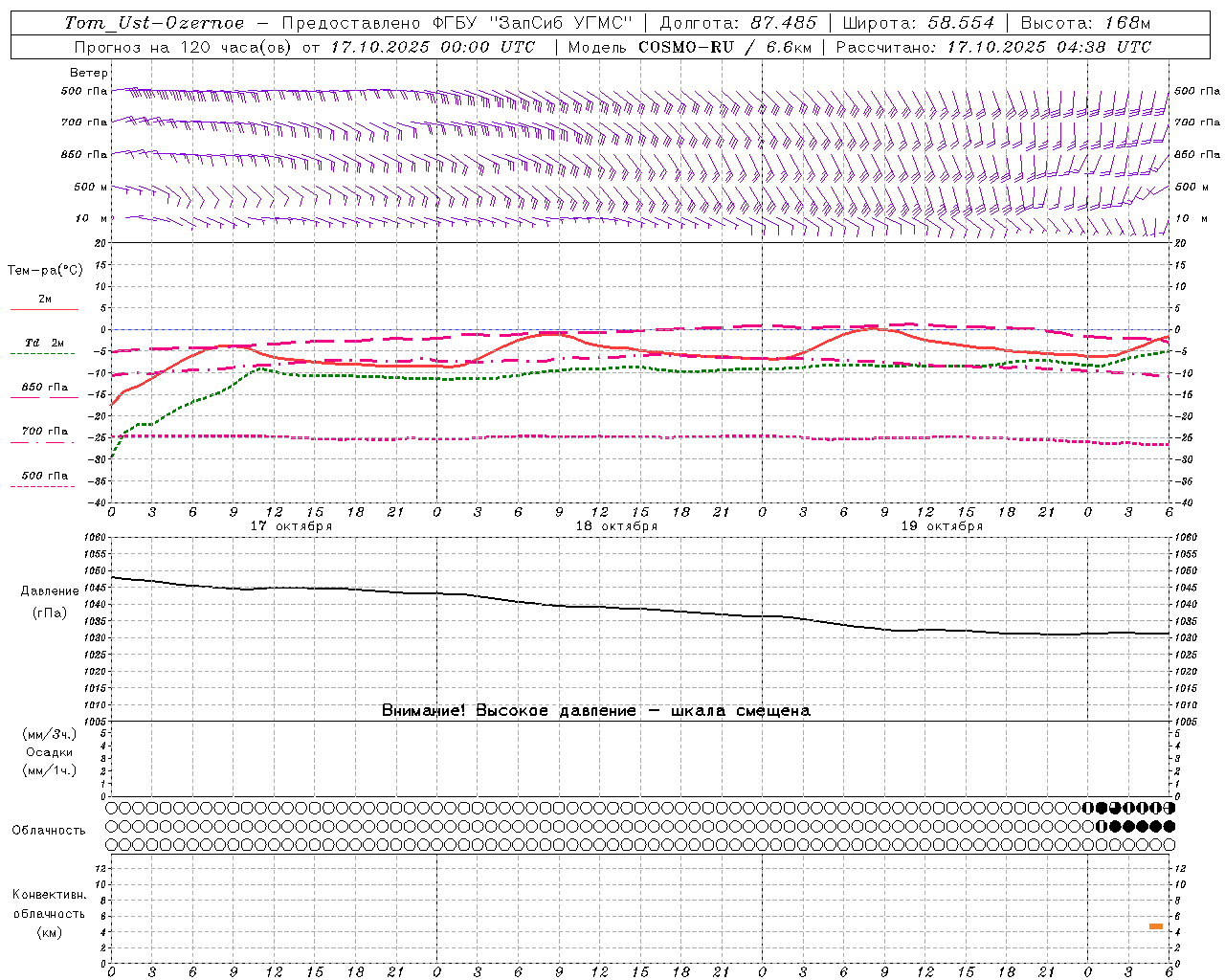The width and height of the screenshot is (1225, 980).
Task: Click the 'Осадки' precipitation label
Action: click(50, 752)
